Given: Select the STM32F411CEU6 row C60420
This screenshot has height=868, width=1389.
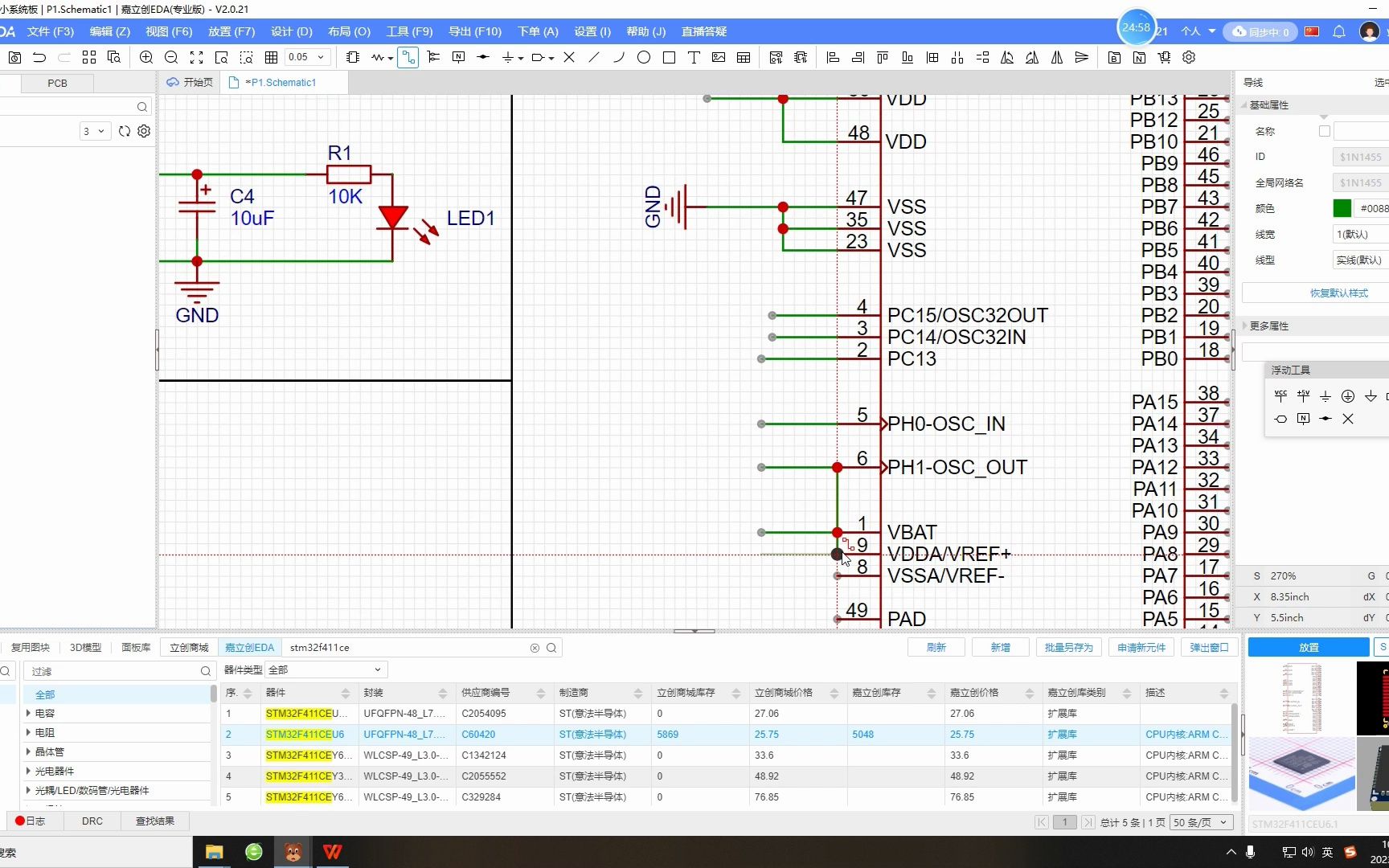Looking at the screenshot, I should 726,734.
